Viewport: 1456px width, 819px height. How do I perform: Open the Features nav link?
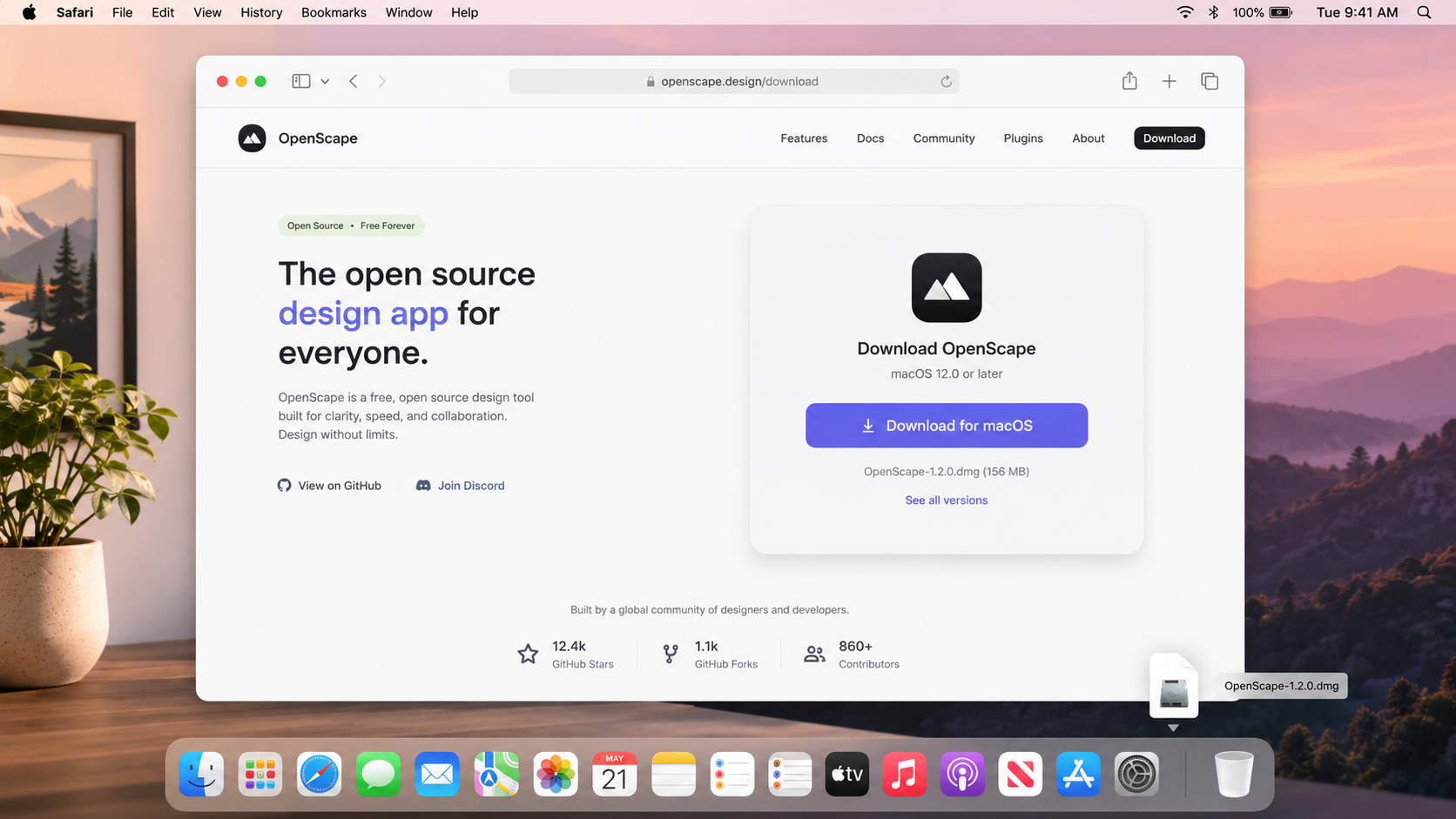[x=804, y=138]
